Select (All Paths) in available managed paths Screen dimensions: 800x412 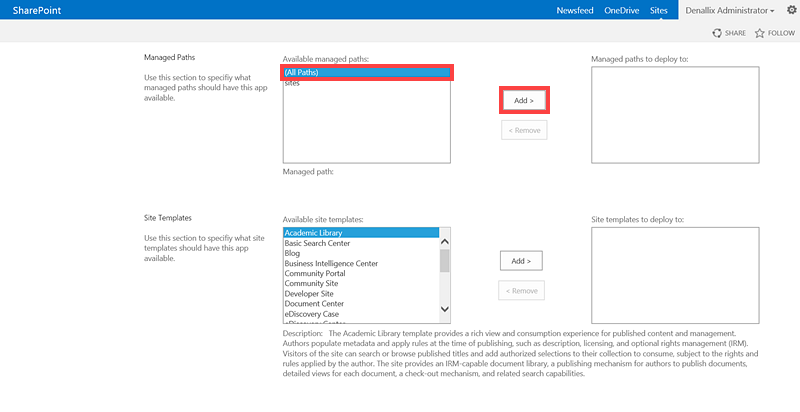(x=366, y=72)
